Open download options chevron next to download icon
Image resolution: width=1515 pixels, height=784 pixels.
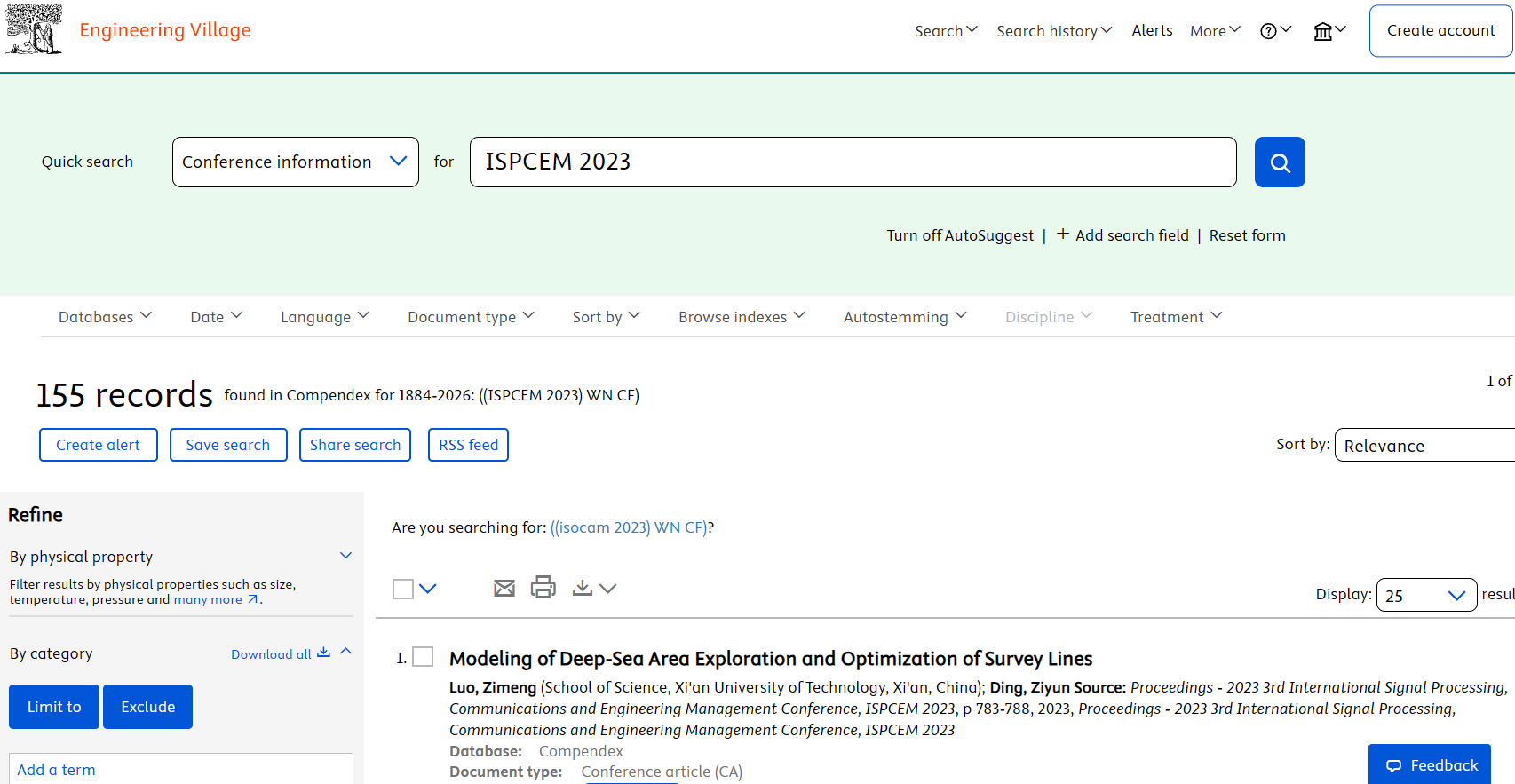pos(608,589)
